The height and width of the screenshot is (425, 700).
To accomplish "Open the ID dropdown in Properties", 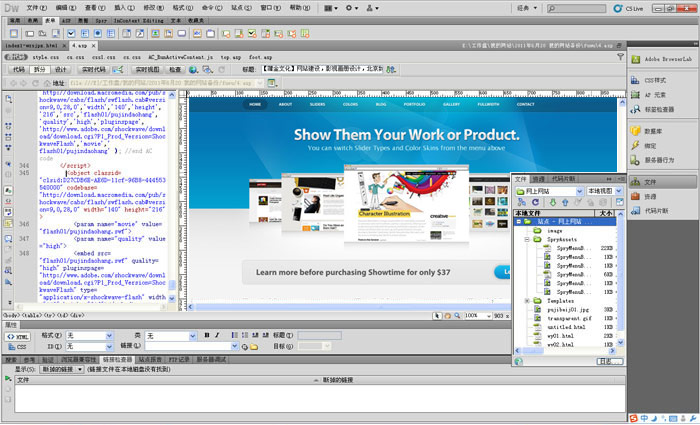I will tap(109, 347).
